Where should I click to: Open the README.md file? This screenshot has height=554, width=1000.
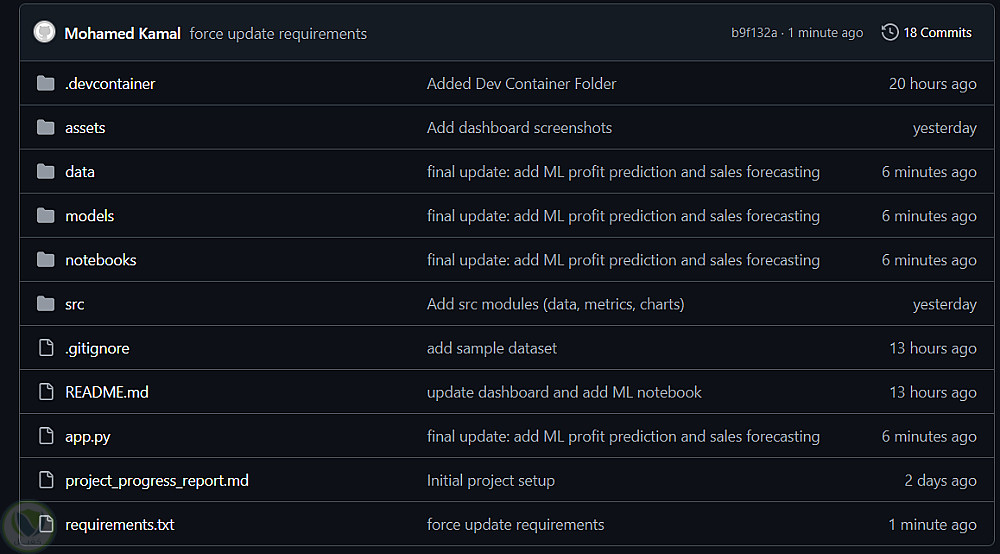pyautogui.click(x=107, y=392)
